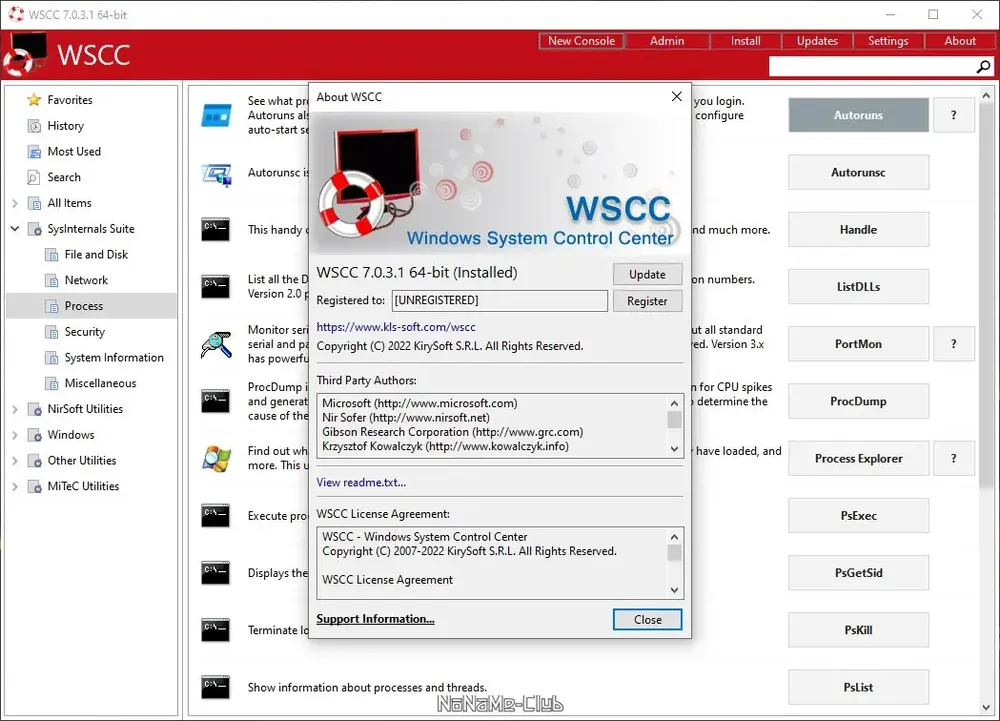Click the ProcDump console icon in list
Image resolution: width=1000 pixels, height=721 pixels.
(x=216, y=402)
